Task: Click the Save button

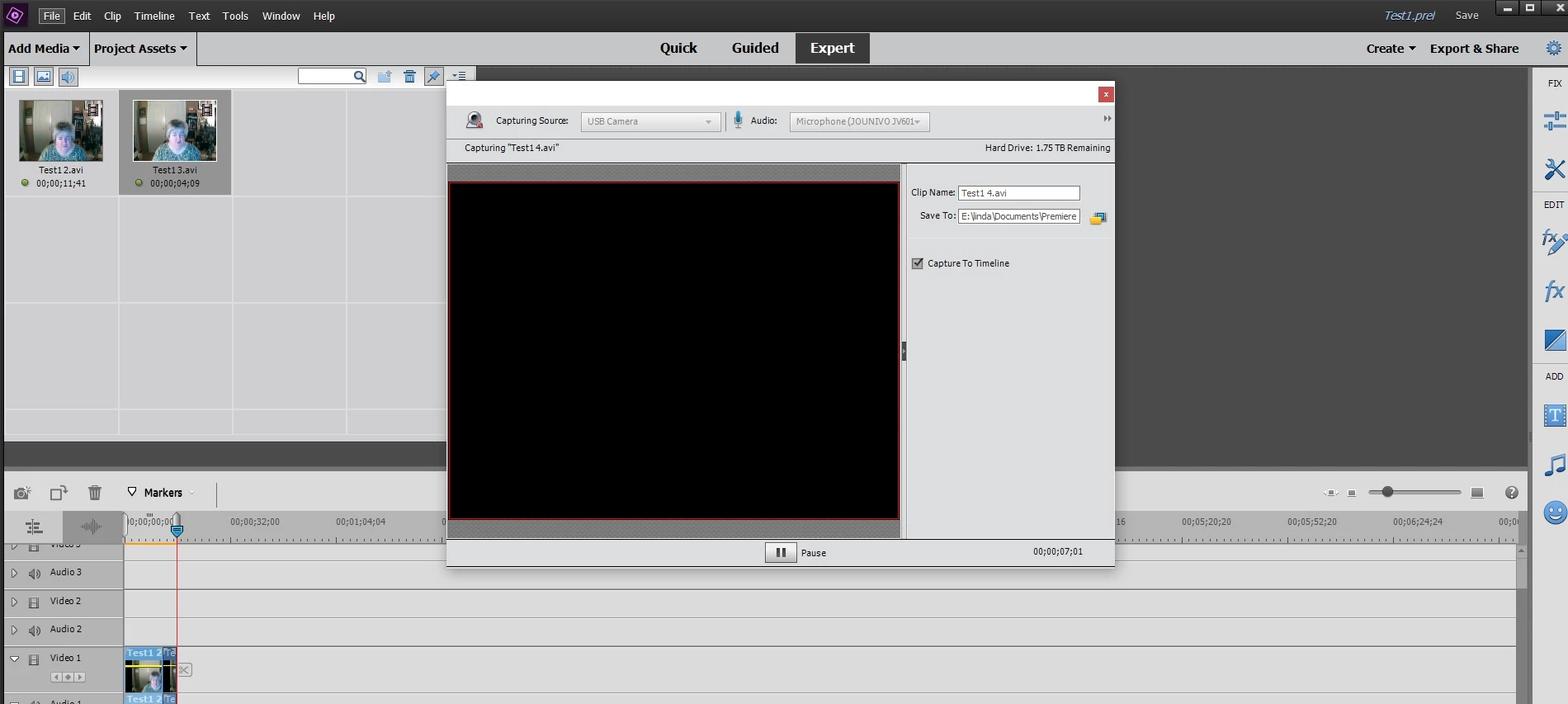Action: (1466, 15)
